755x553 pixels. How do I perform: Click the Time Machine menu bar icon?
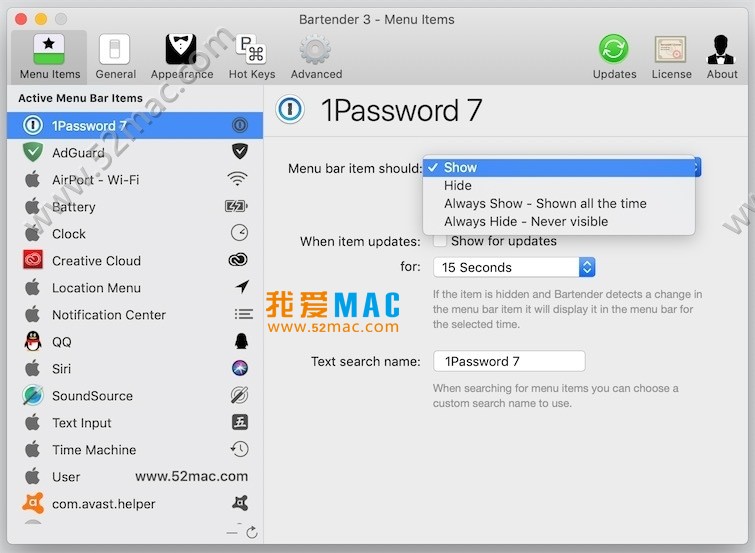tap(239, 449)
